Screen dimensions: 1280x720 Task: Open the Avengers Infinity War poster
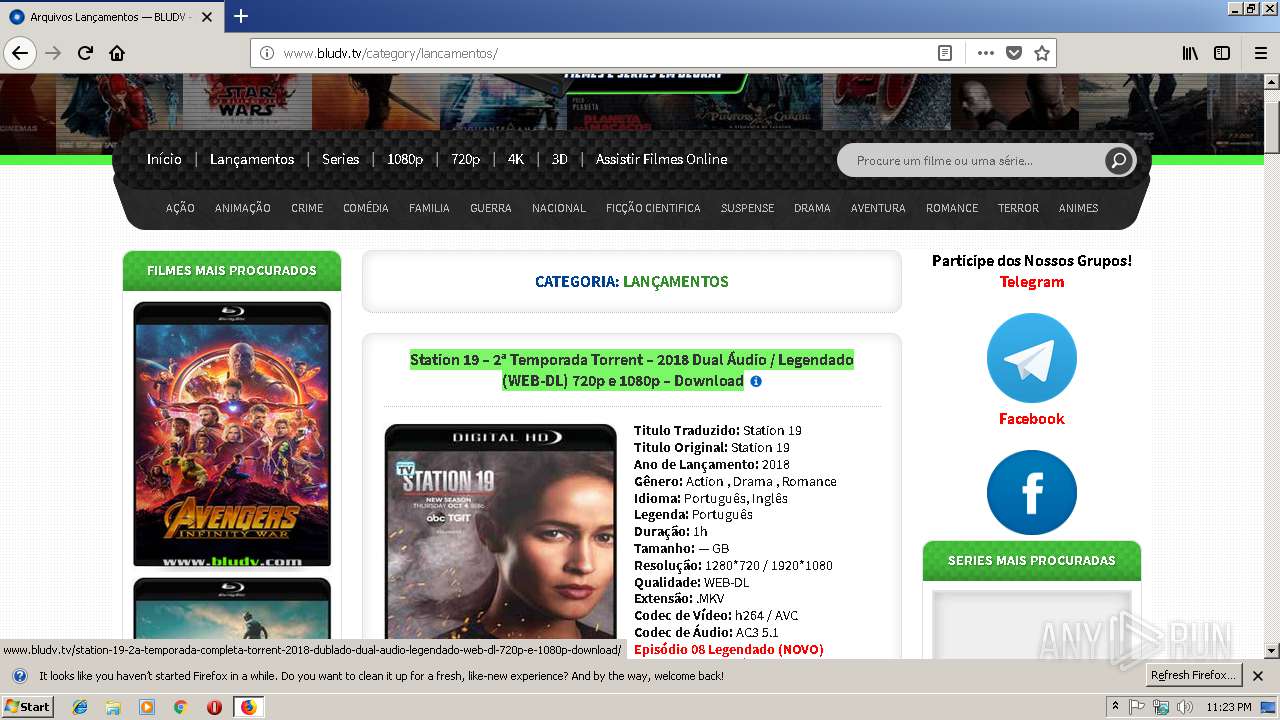(x=232, y=434)
